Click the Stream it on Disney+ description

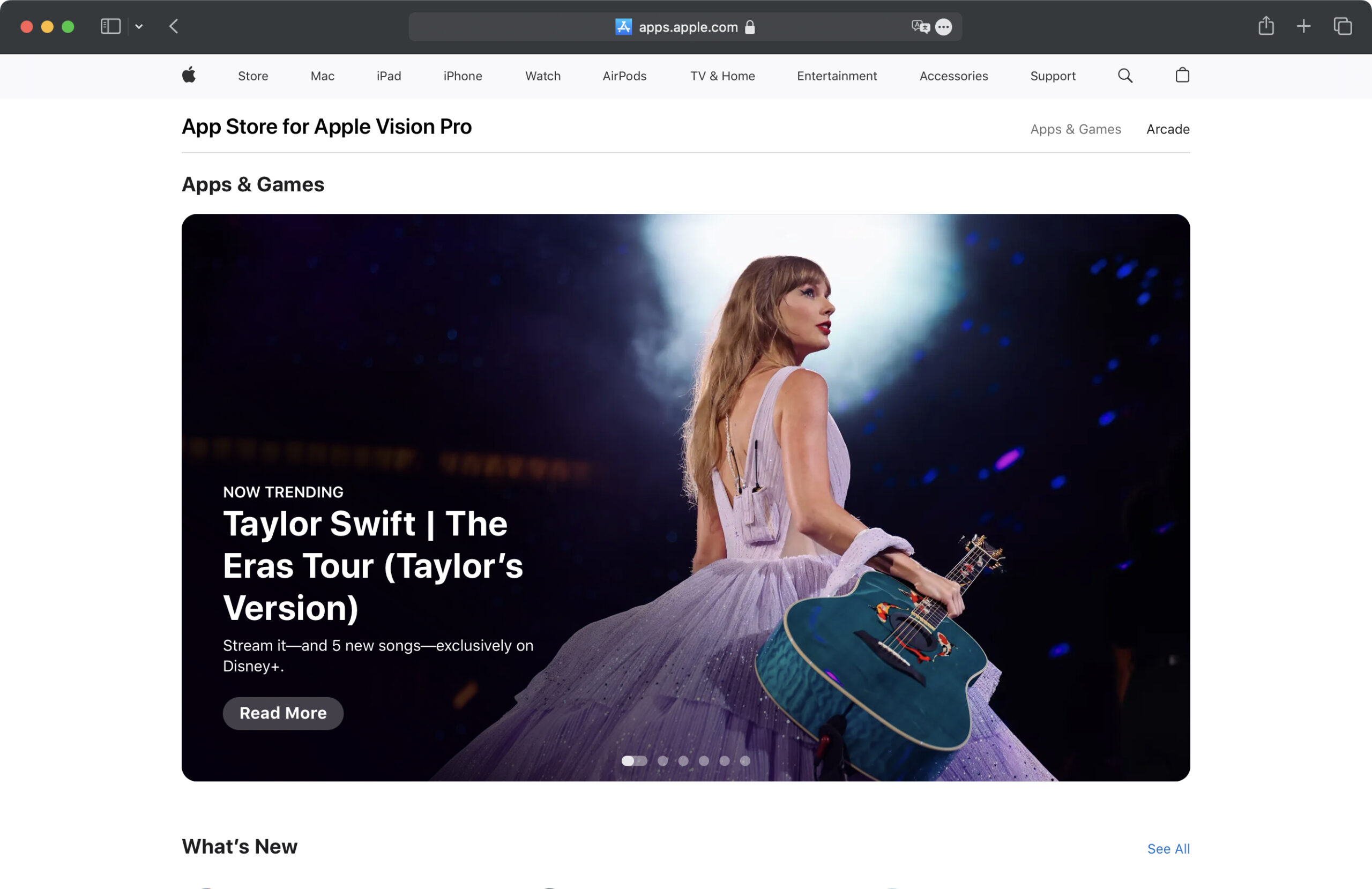point(378,655)
